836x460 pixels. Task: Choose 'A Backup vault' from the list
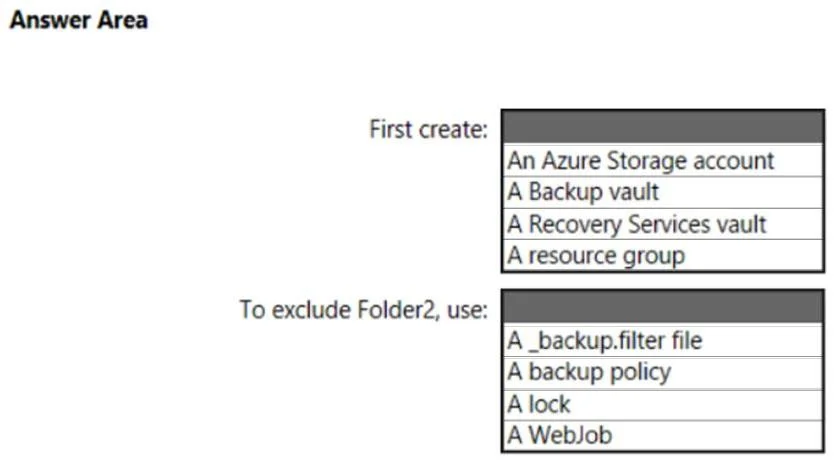pos(663,192)
